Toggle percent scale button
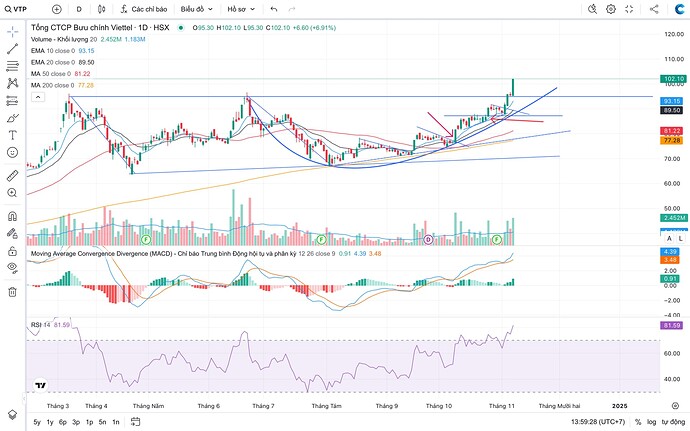690x431 pixels. coord(637,422)
